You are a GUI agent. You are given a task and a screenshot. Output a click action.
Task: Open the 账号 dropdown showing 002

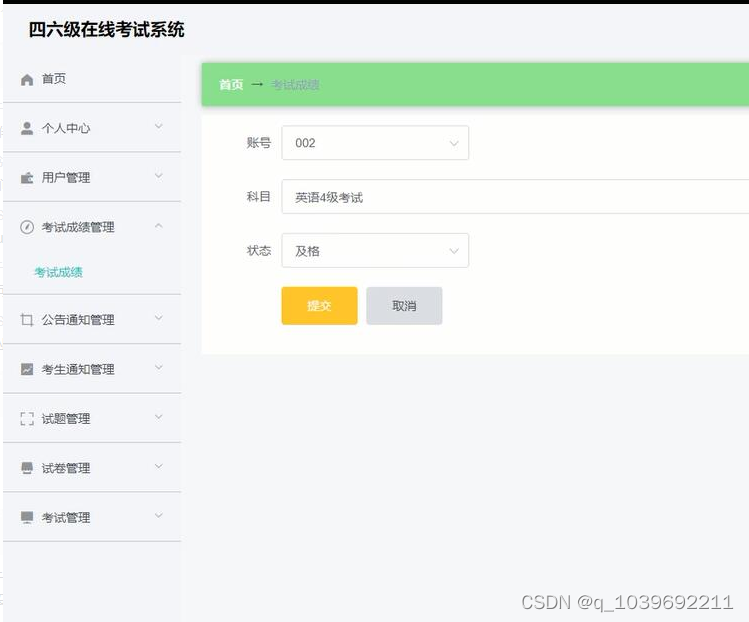375,143
